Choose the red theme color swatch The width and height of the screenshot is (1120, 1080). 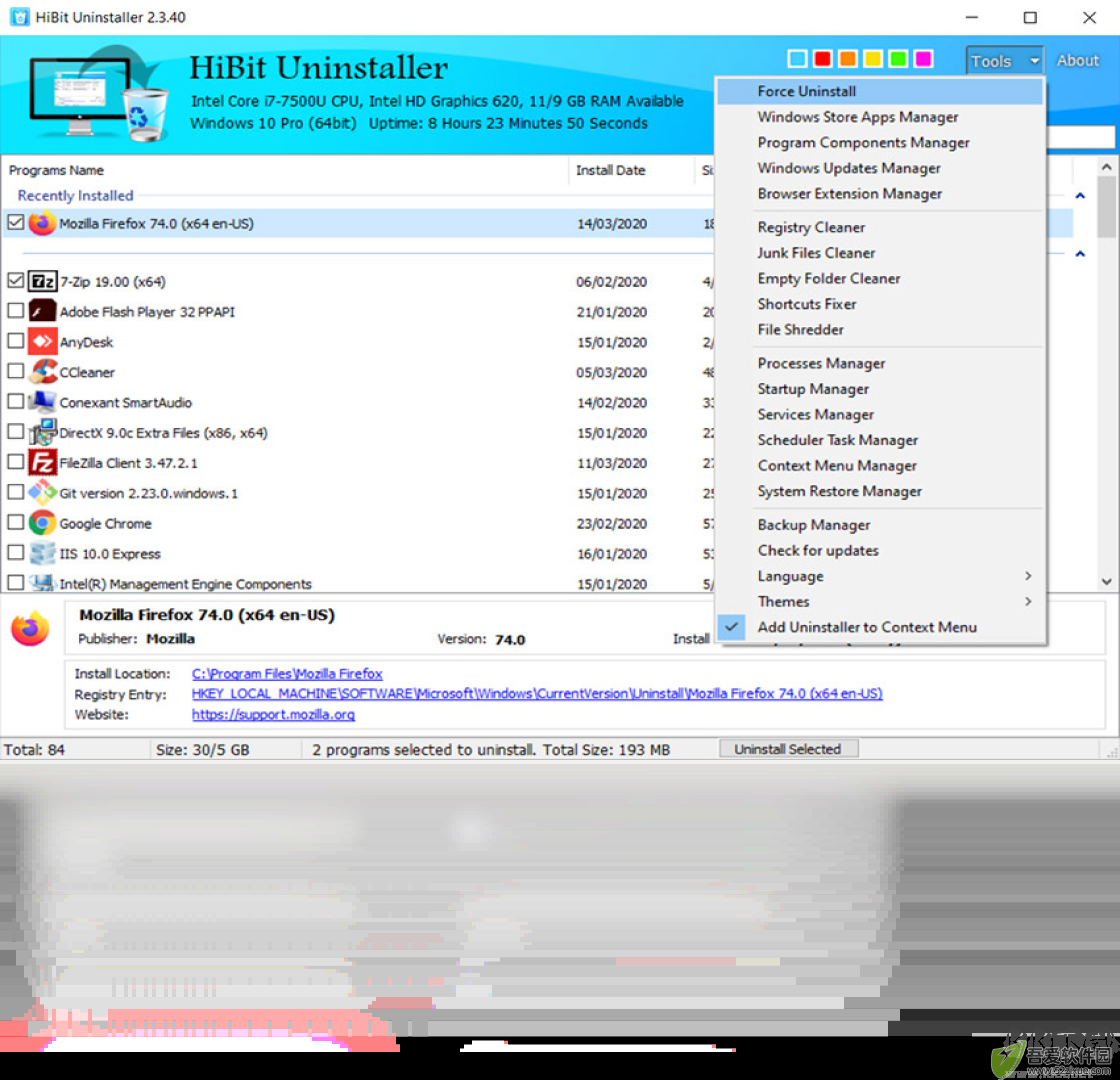(822, 59)
